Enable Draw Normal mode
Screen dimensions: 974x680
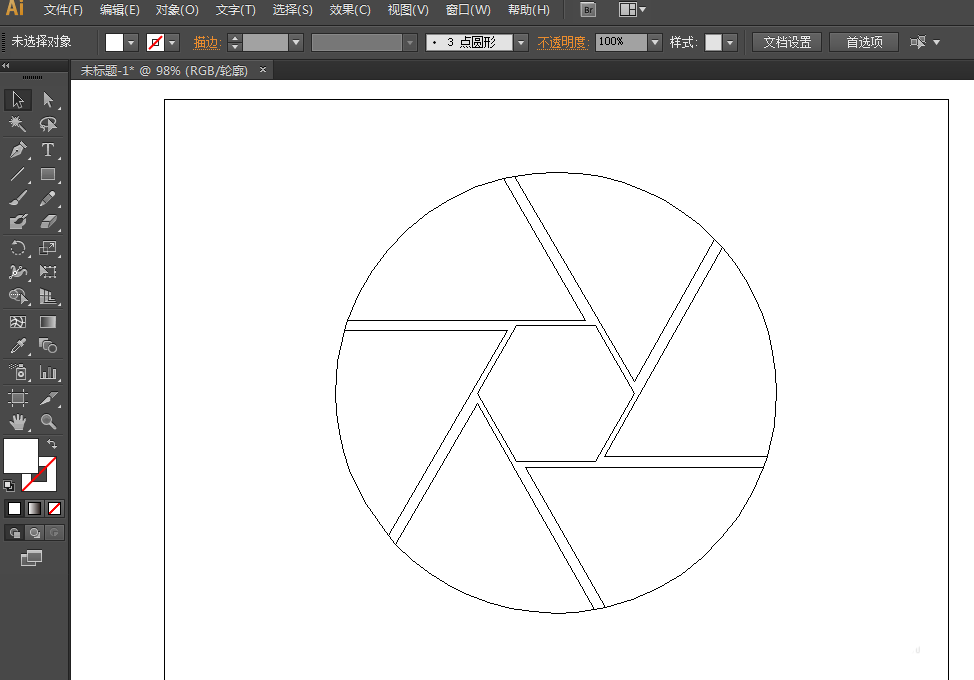coord(14,533)
